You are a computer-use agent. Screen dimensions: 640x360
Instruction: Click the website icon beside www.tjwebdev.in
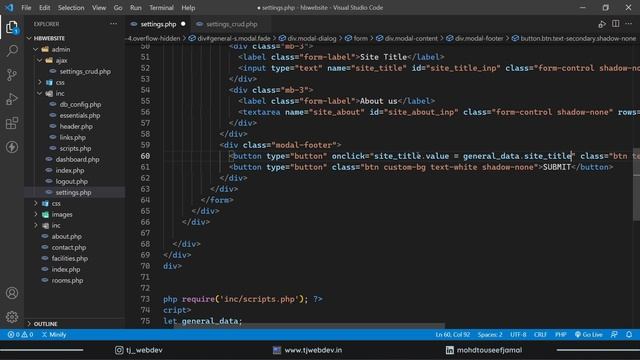tap(277, 350)
